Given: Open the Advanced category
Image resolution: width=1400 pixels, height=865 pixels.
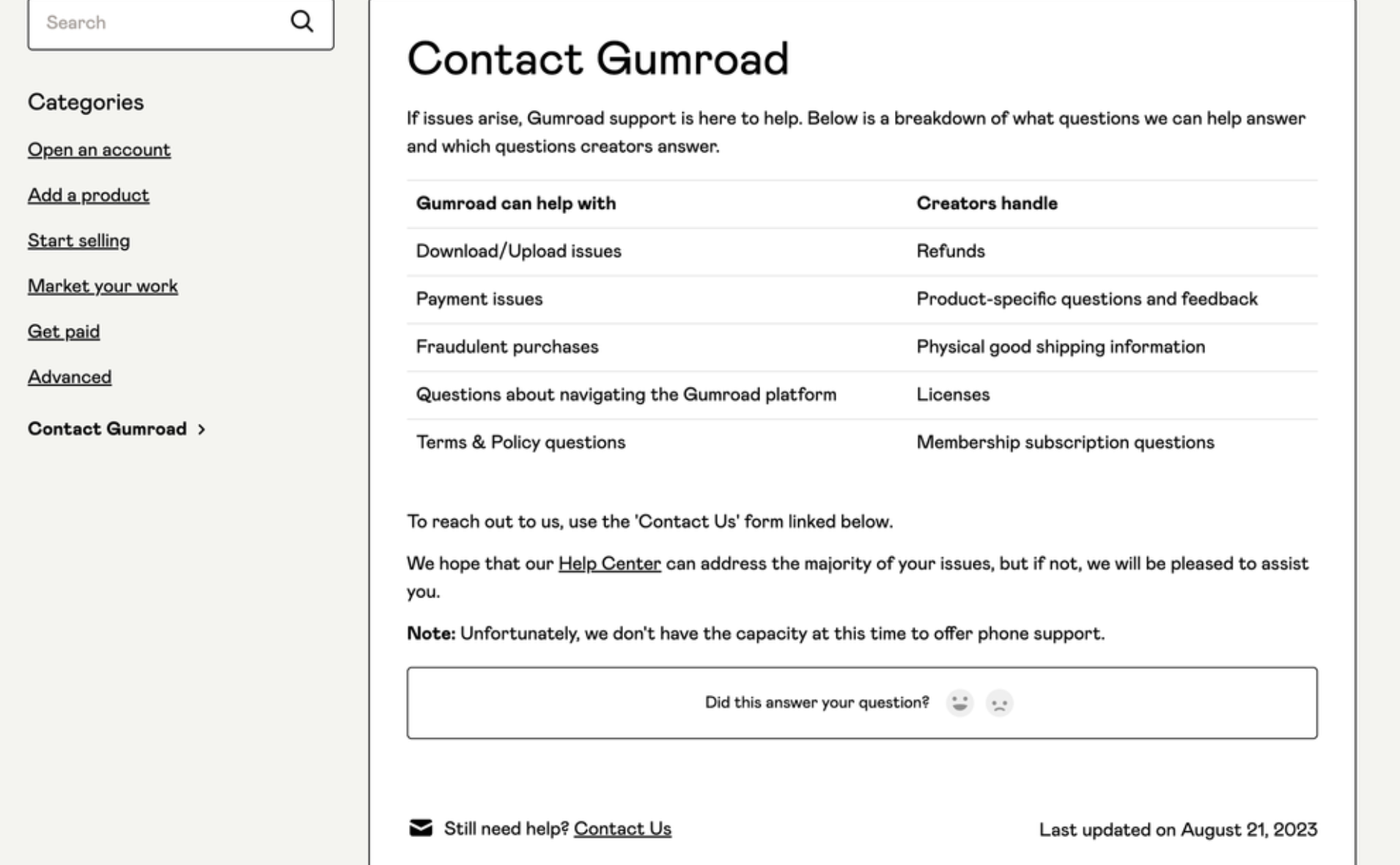Looking at the screenshot, I should point(70,377).
